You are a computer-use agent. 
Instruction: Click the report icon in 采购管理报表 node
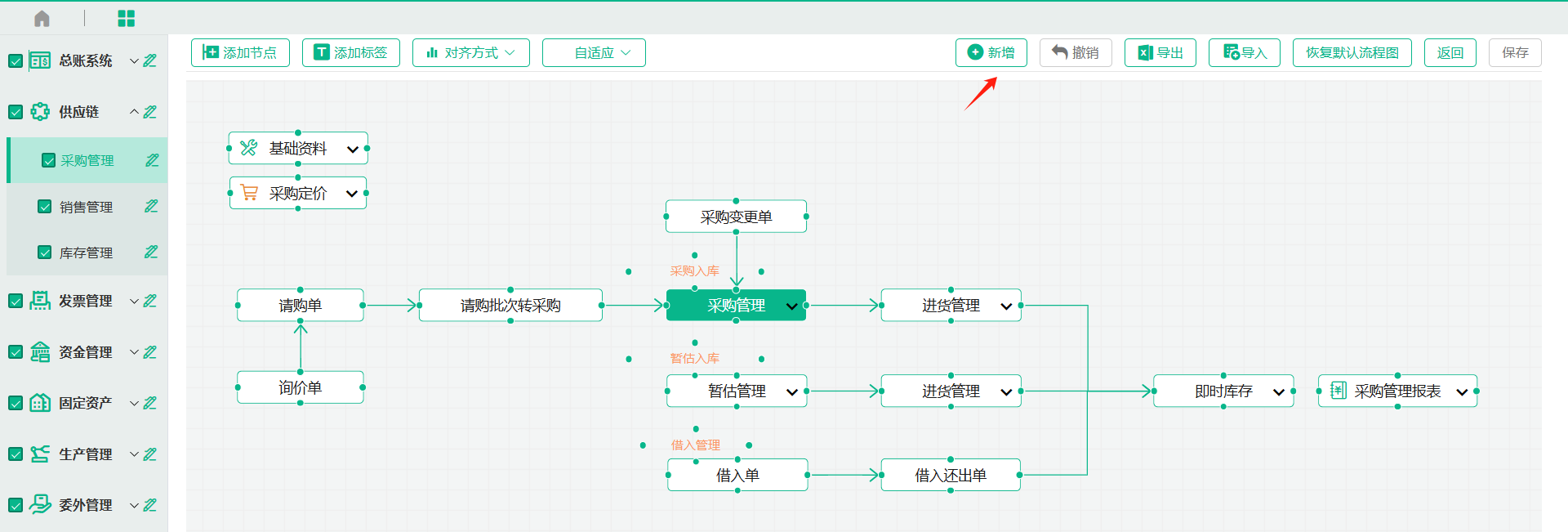click(1338, 391)
